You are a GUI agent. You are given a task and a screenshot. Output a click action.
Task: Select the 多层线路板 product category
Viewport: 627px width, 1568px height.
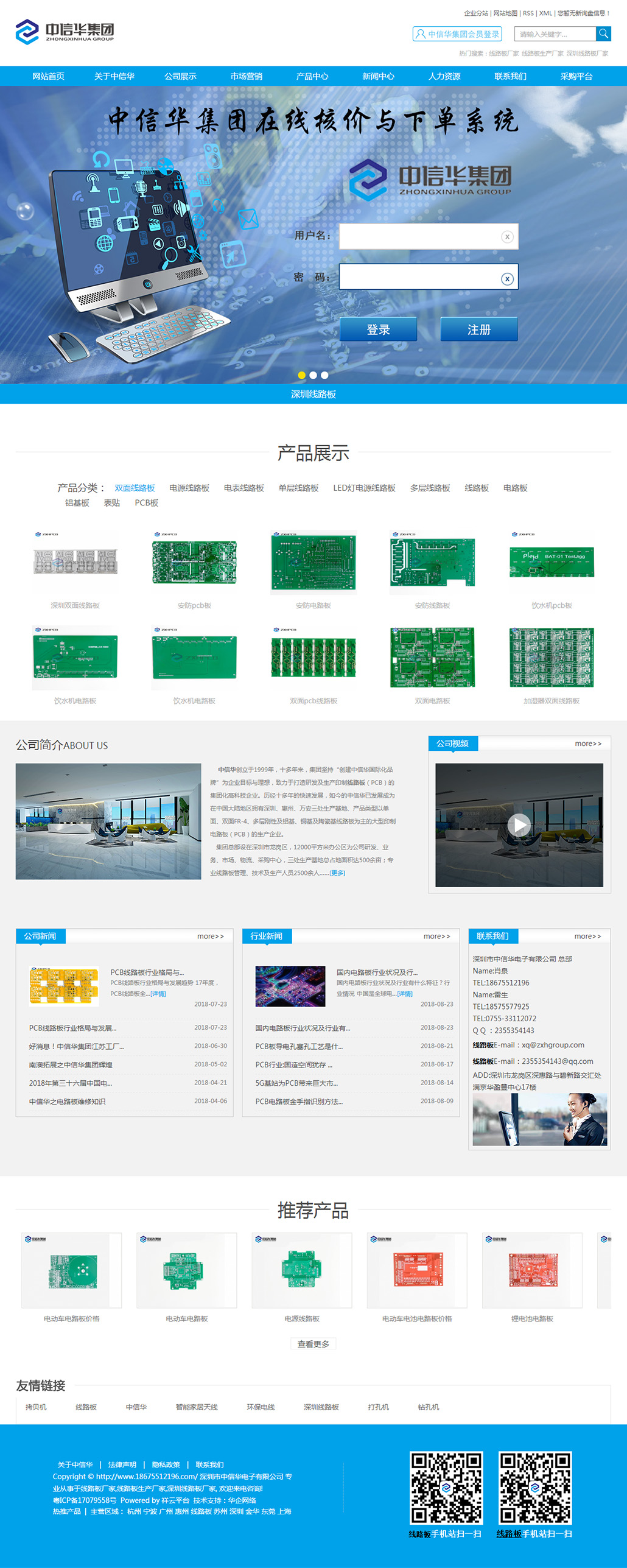(x=430, y=488)
